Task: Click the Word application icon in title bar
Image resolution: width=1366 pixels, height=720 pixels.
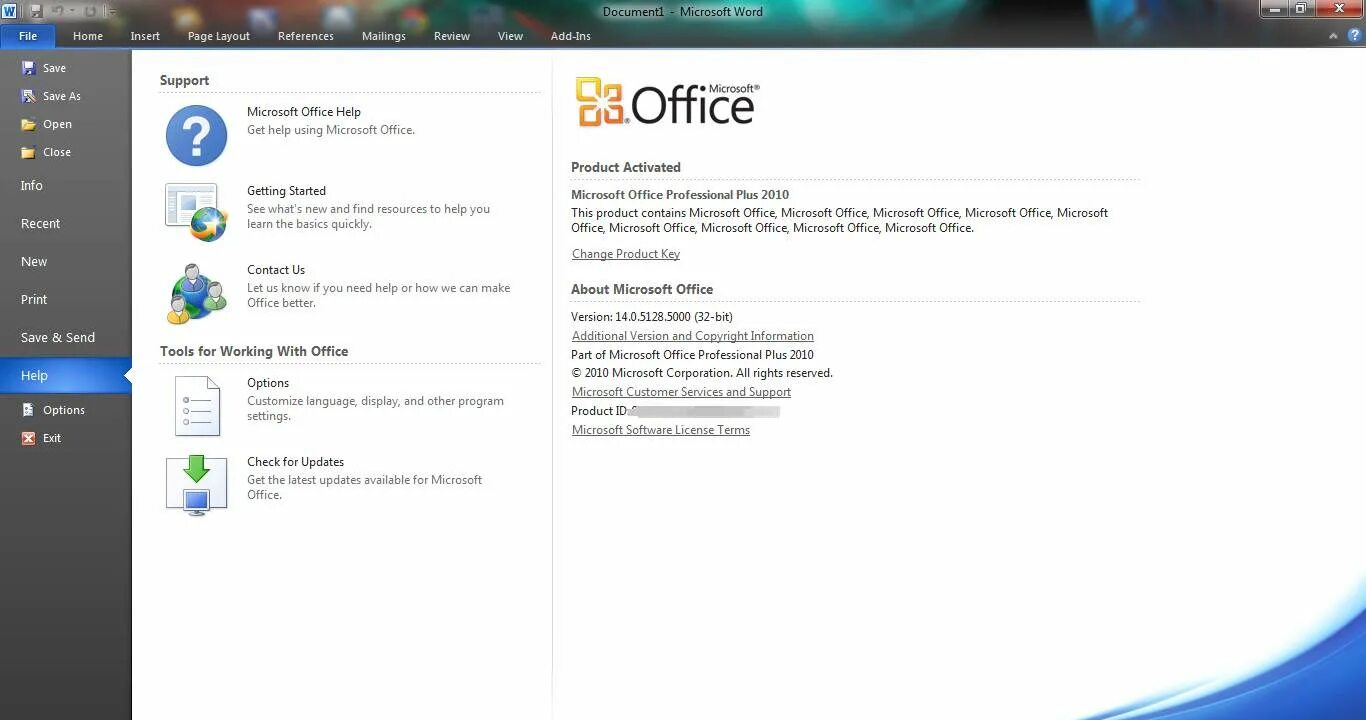Action: [x=9, y=11]
